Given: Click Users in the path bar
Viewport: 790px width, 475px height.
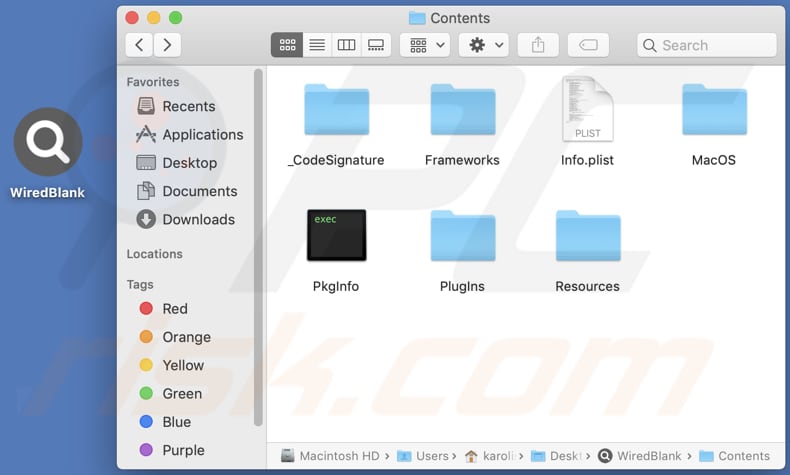Looking at the screenshot, I should [422, 456].
